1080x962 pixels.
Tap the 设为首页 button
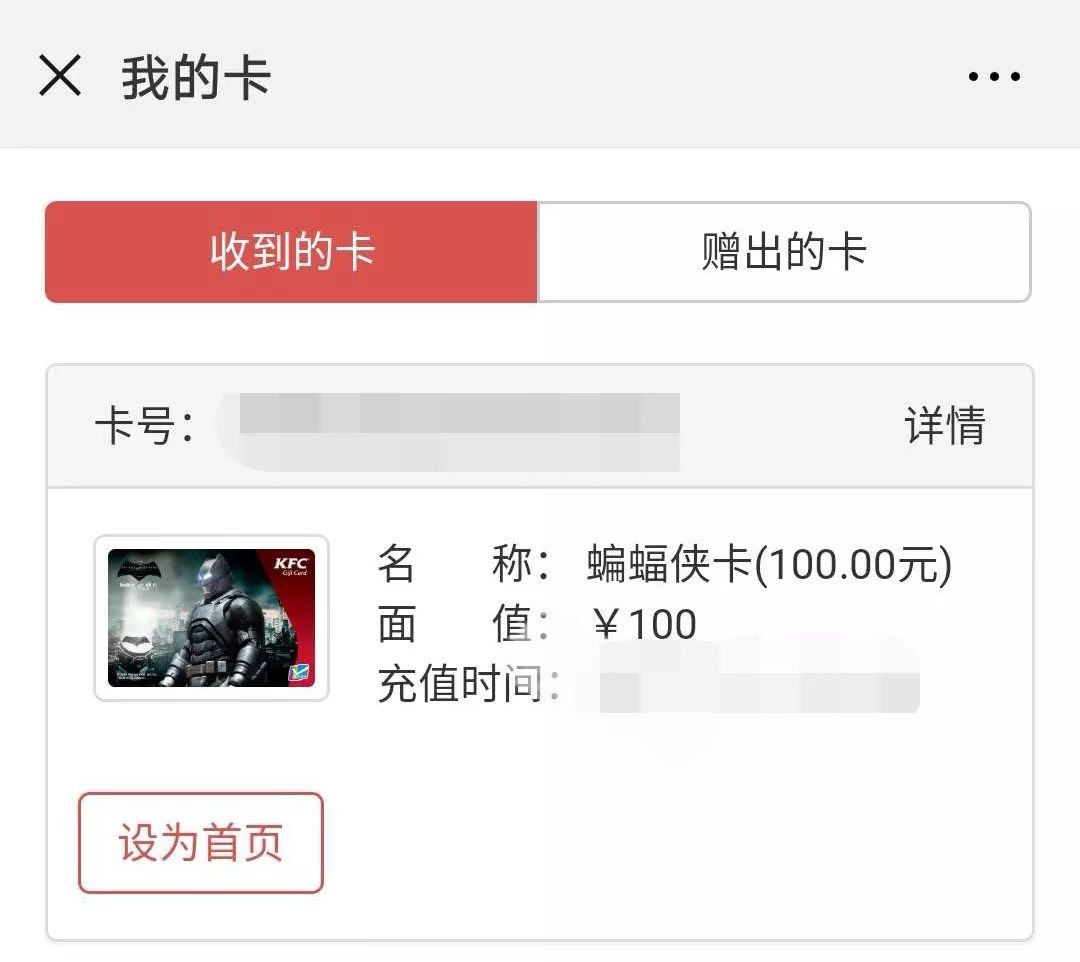[x=200, y=843]
